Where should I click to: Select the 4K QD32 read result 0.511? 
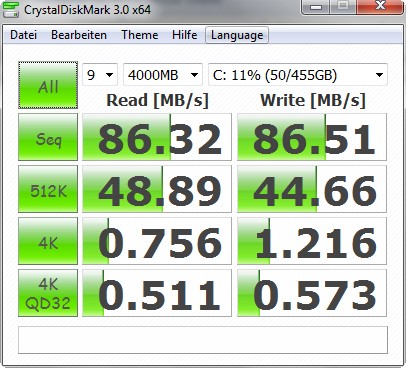(157, 293)
